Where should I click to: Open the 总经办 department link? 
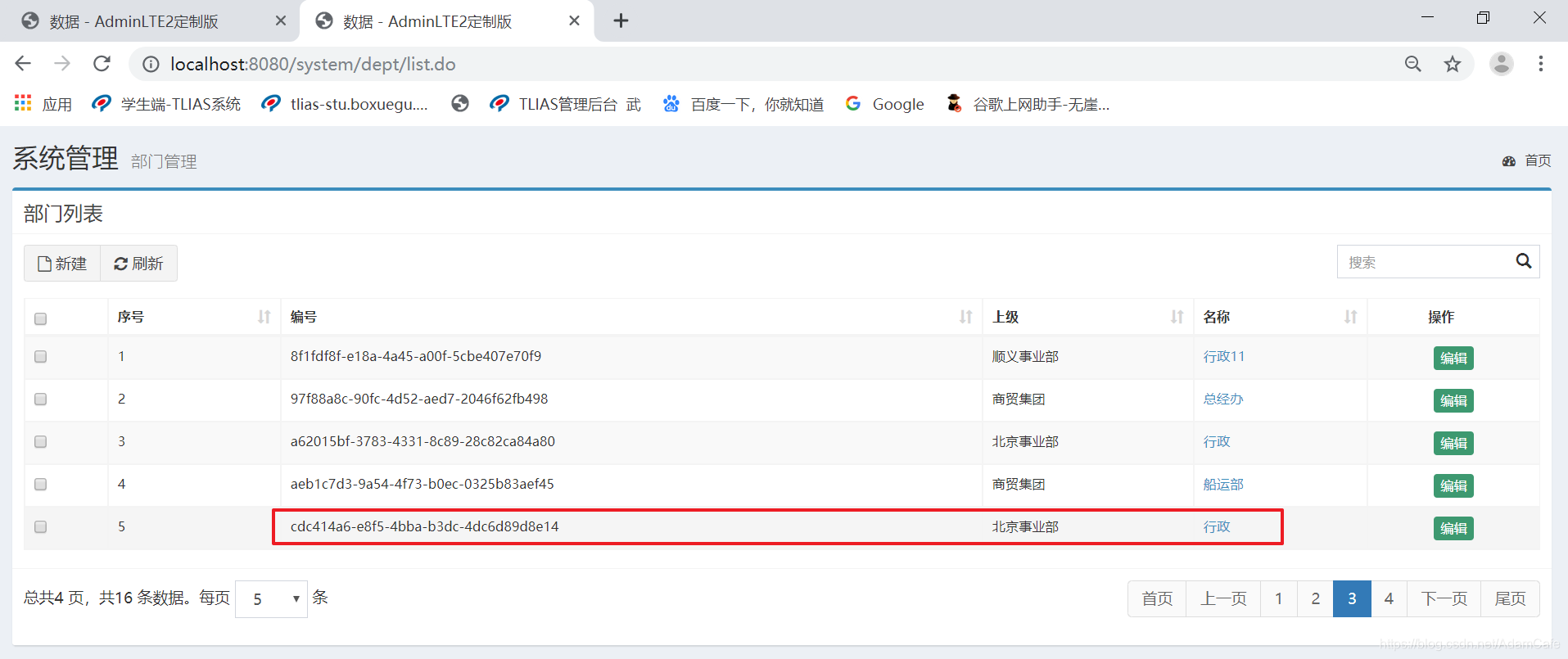(x=1223, y=399)
